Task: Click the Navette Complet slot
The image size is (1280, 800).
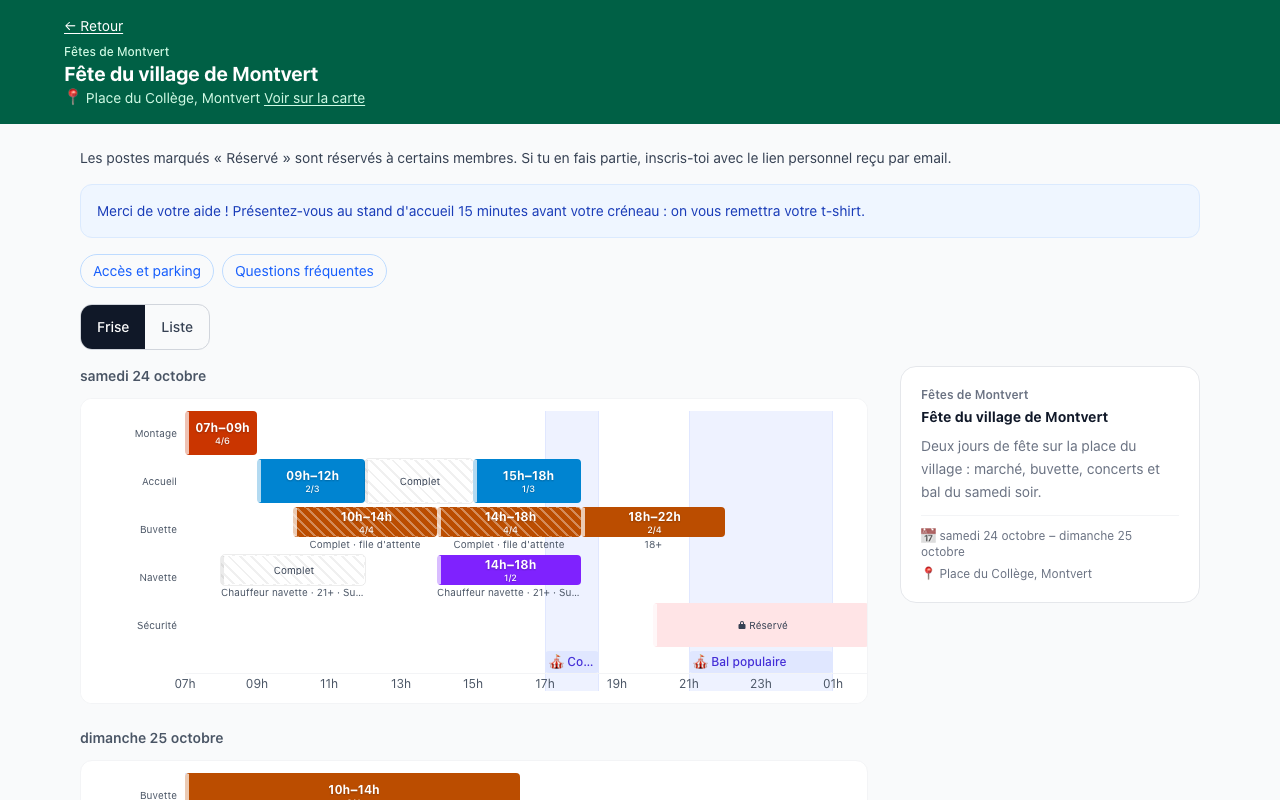Action: coord(293,570)
